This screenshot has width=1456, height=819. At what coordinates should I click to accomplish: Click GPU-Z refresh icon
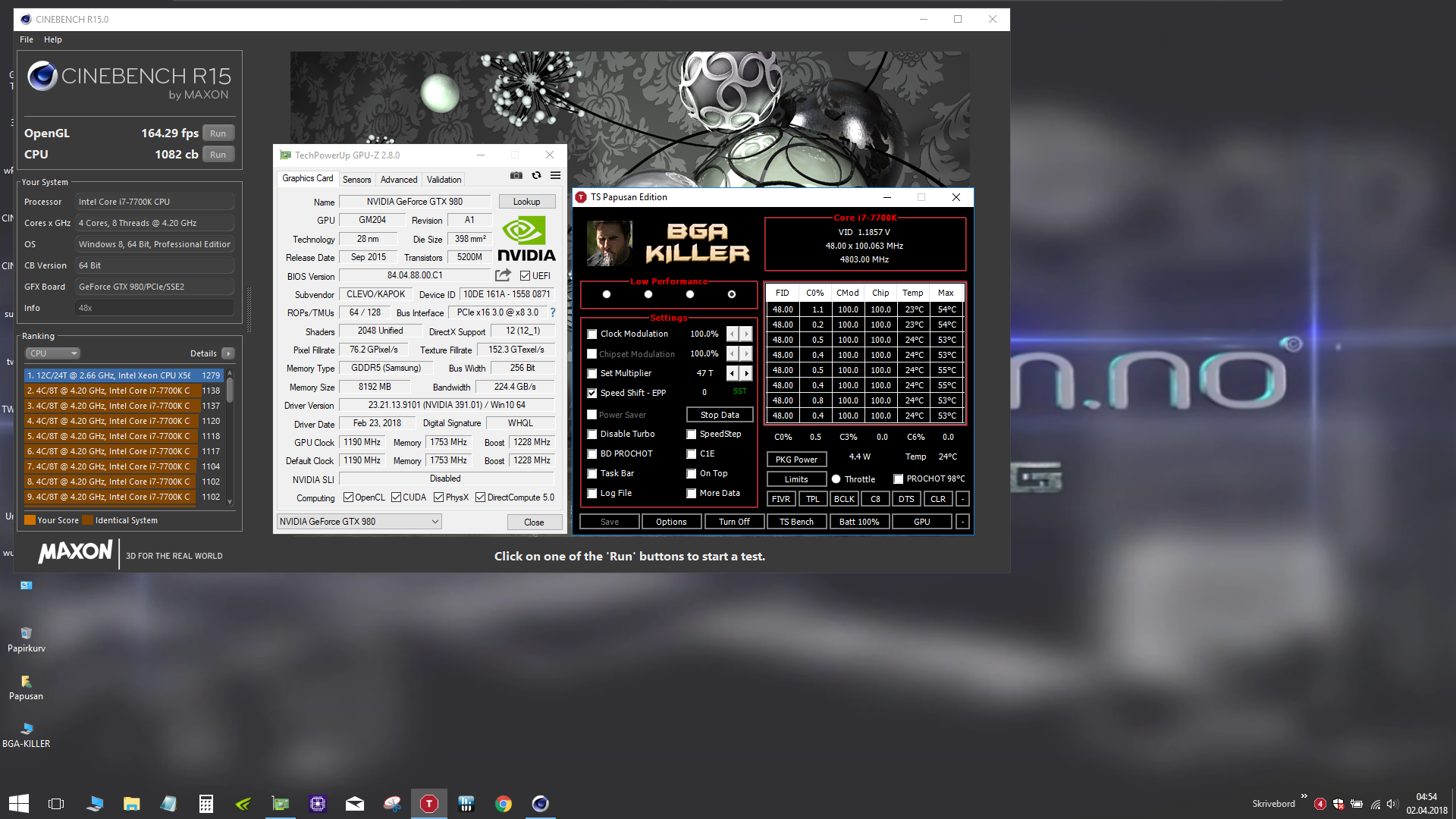[x=536, y=175]
